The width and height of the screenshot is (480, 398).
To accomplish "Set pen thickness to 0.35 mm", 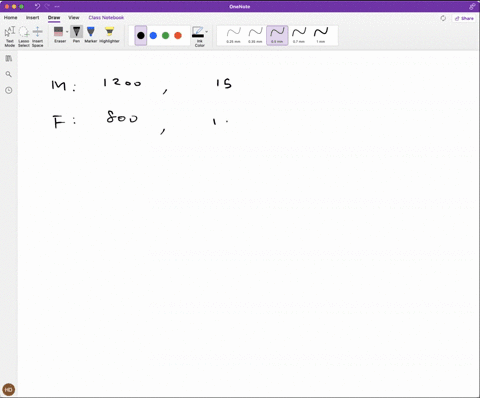I will tap(255, 35).
